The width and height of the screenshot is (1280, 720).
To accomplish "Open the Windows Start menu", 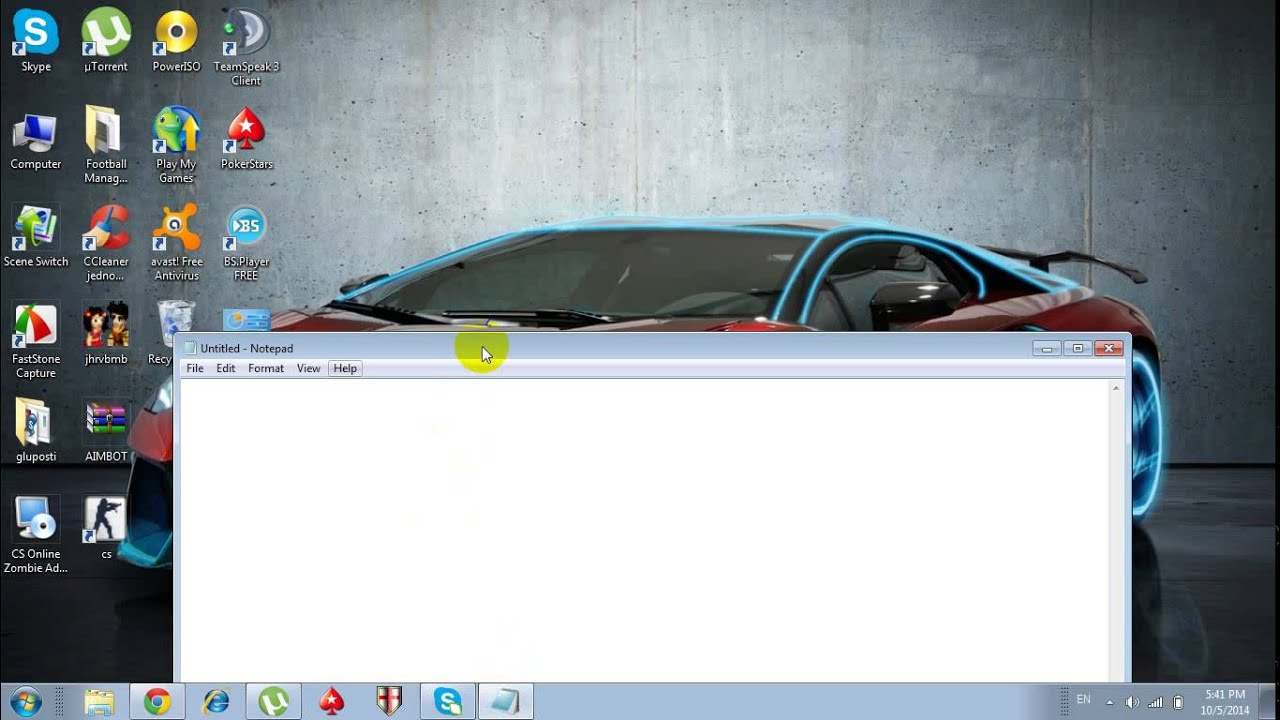I will pyautogui.click(x=26, y=702).
